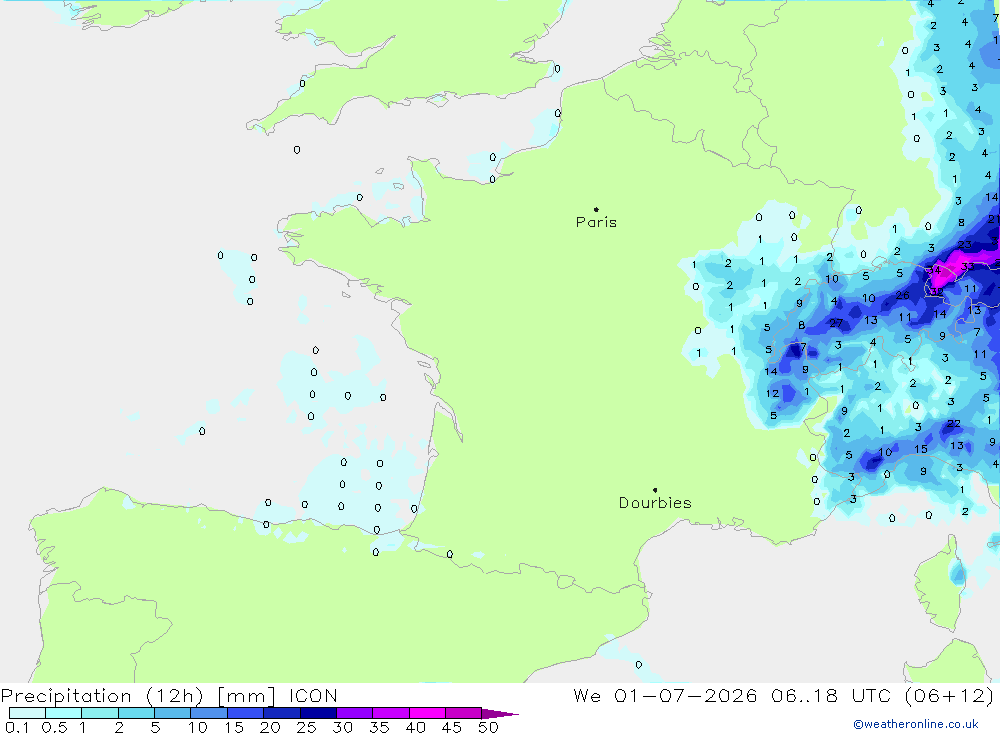Screen dimensions: 1000x733
Task: Pick the 35–40 mm legend swatch
Action: pyautogui.click(x=390, y=713)
